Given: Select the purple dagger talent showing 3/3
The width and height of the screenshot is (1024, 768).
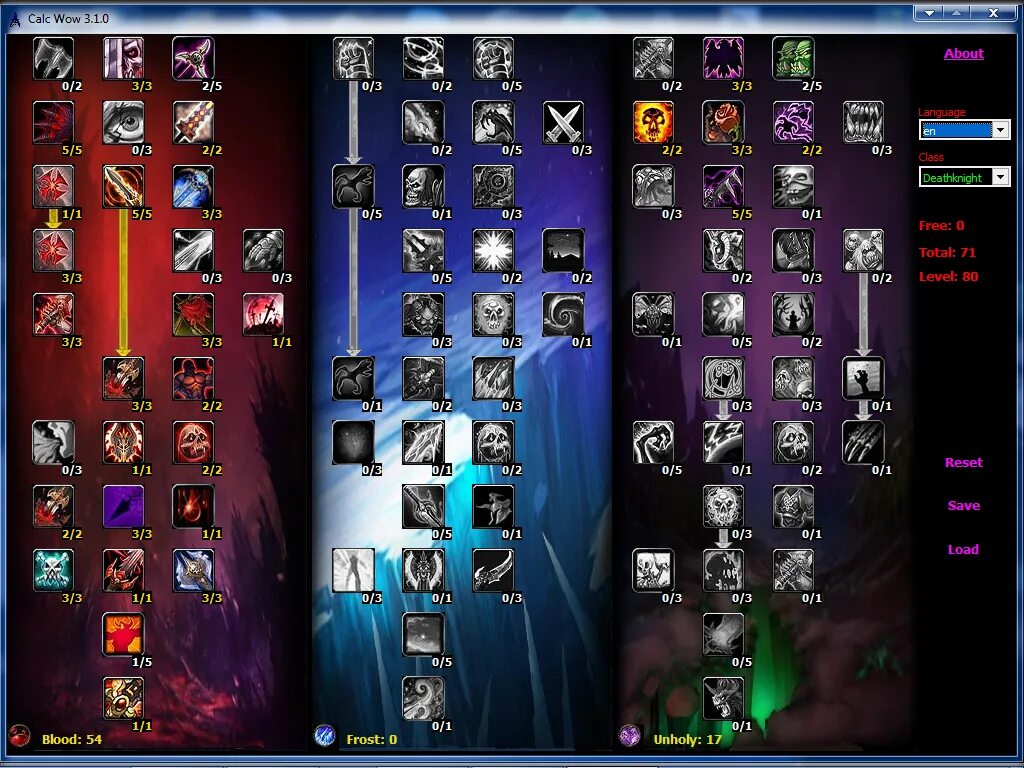Looking at the screenshot, I should pos(123,506).
